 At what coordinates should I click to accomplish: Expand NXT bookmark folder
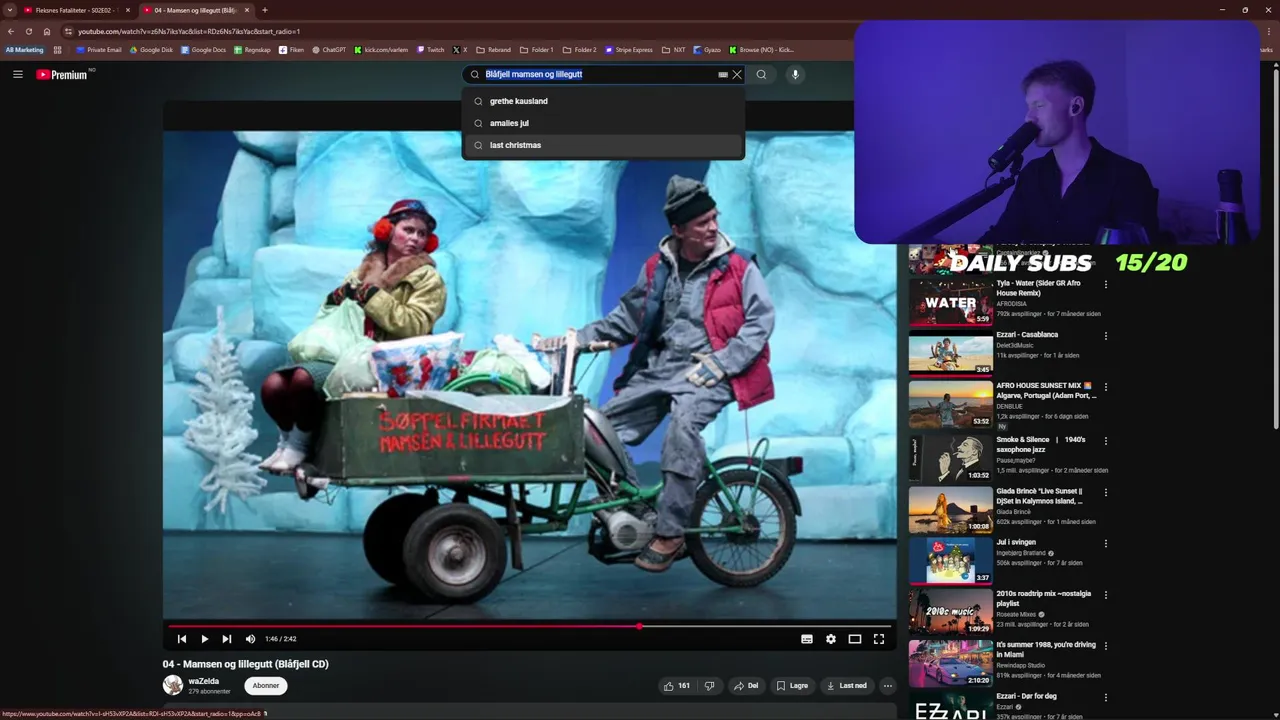pyautogui.click(x=674, y=49)
